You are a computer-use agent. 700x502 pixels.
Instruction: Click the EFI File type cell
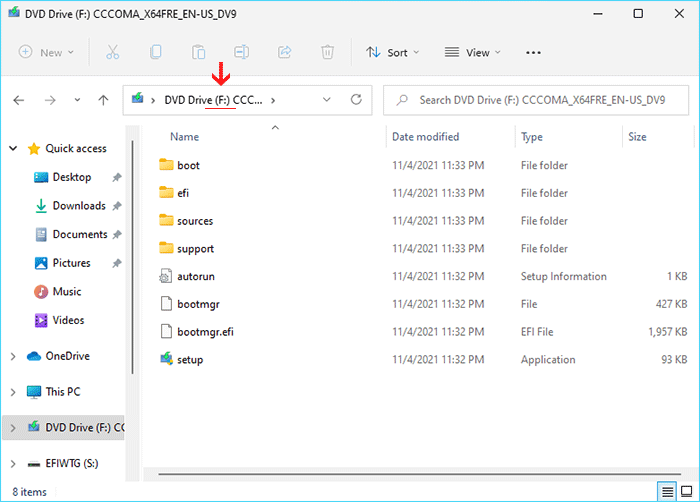pos(537,332)
